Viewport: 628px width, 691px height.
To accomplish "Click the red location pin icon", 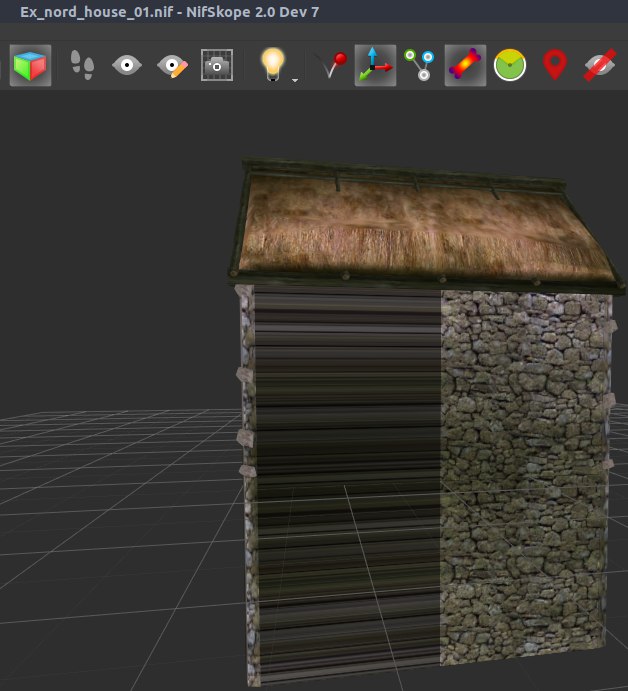I will (x=555, y=66).
